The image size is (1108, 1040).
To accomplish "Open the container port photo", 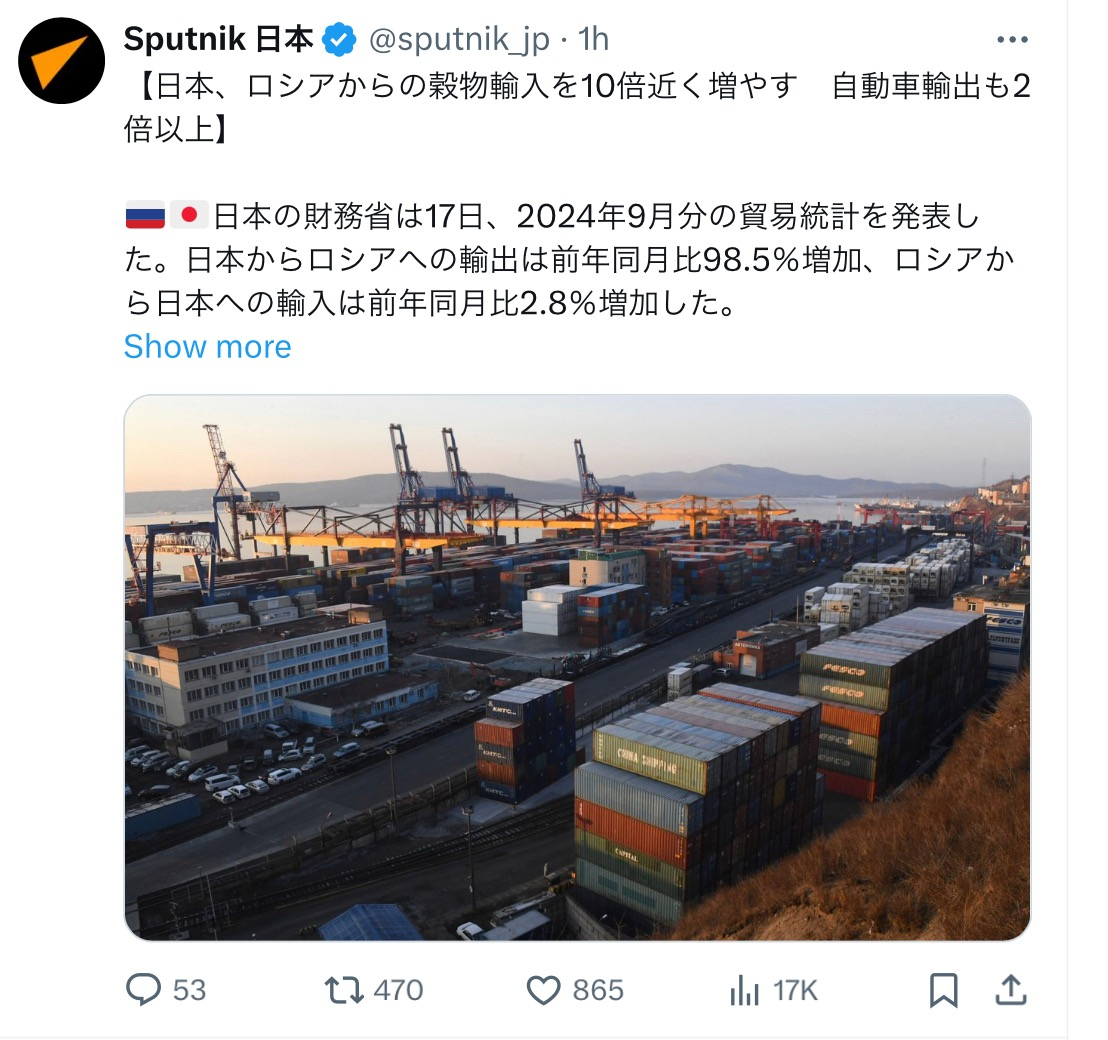I will (577, 668).
